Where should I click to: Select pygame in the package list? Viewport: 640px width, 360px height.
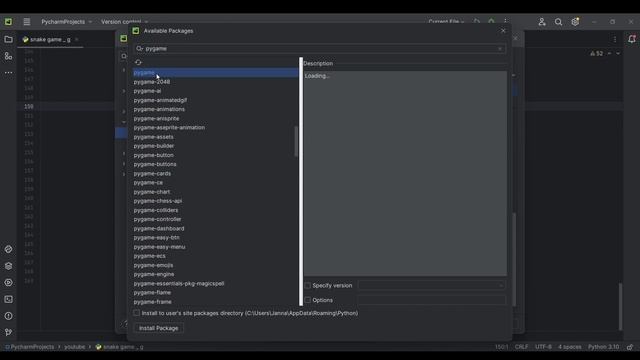click(216, 73)
